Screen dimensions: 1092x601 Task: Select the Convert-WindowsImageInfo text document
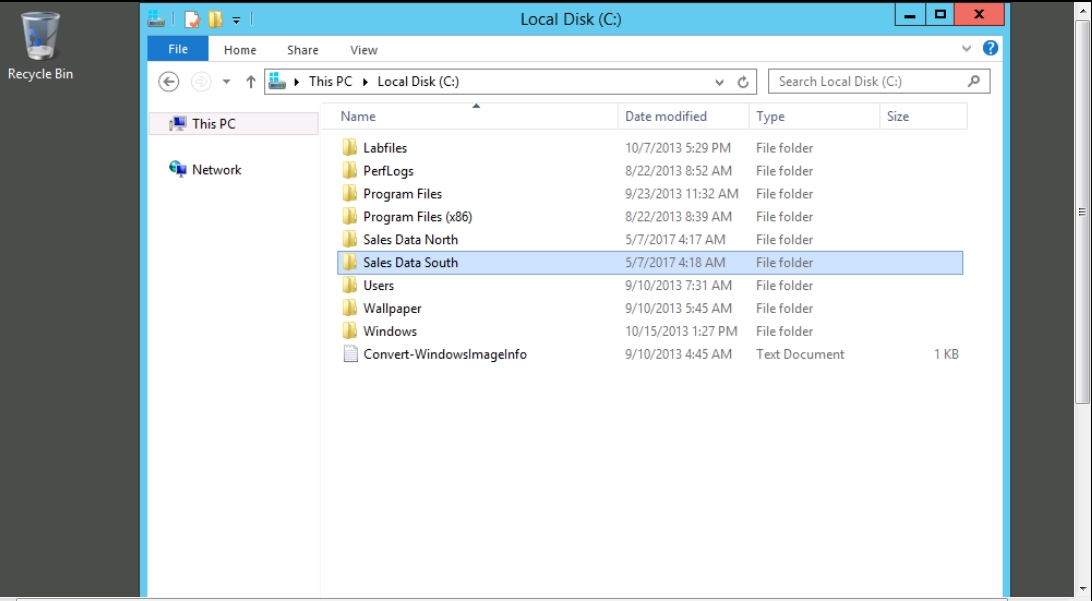(444, 354)
